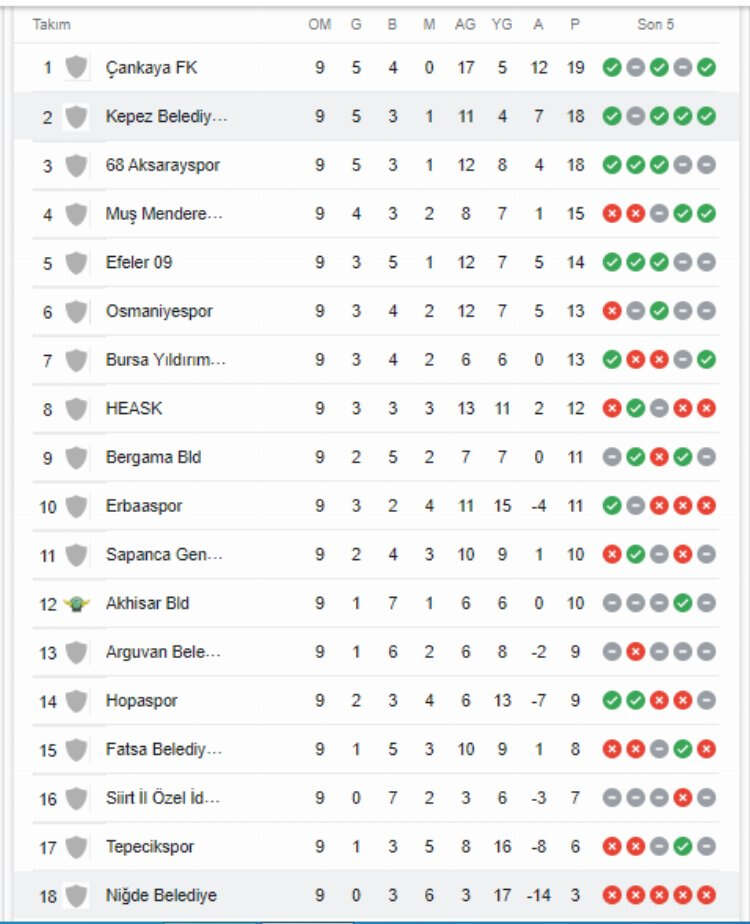Click the Akhisar Bld club crest icon
Viewport: 750px width, 924px height.
point(76,603)
